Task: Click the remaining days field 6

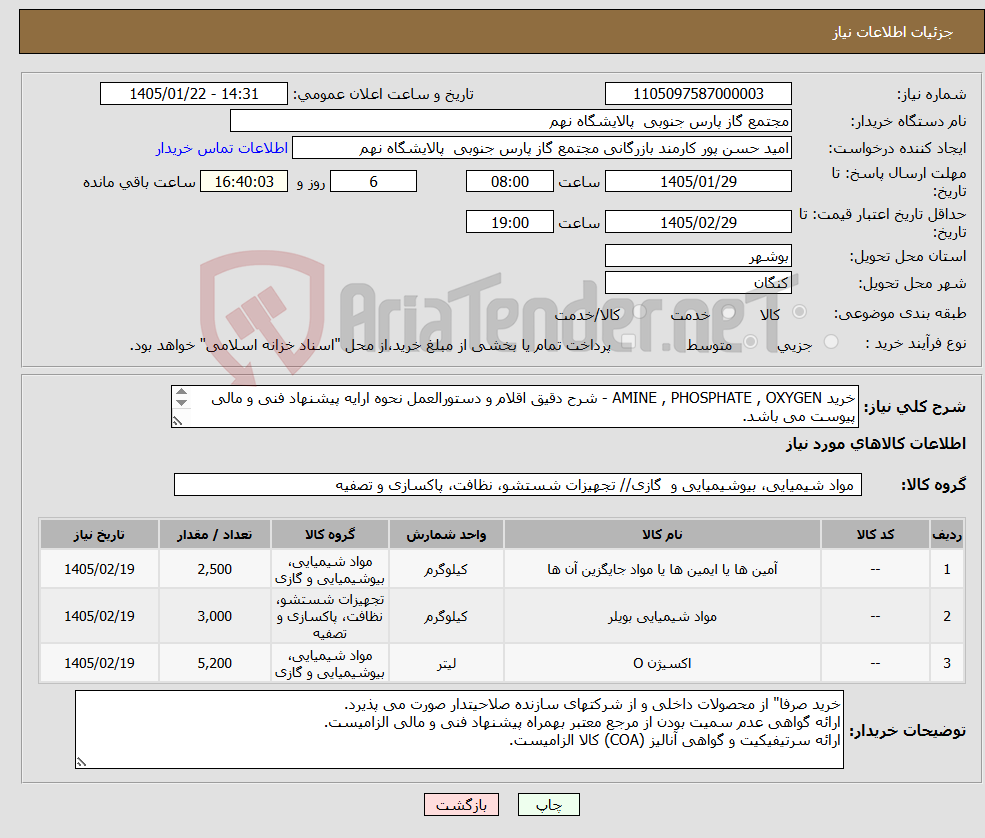Action: (373, 182)
